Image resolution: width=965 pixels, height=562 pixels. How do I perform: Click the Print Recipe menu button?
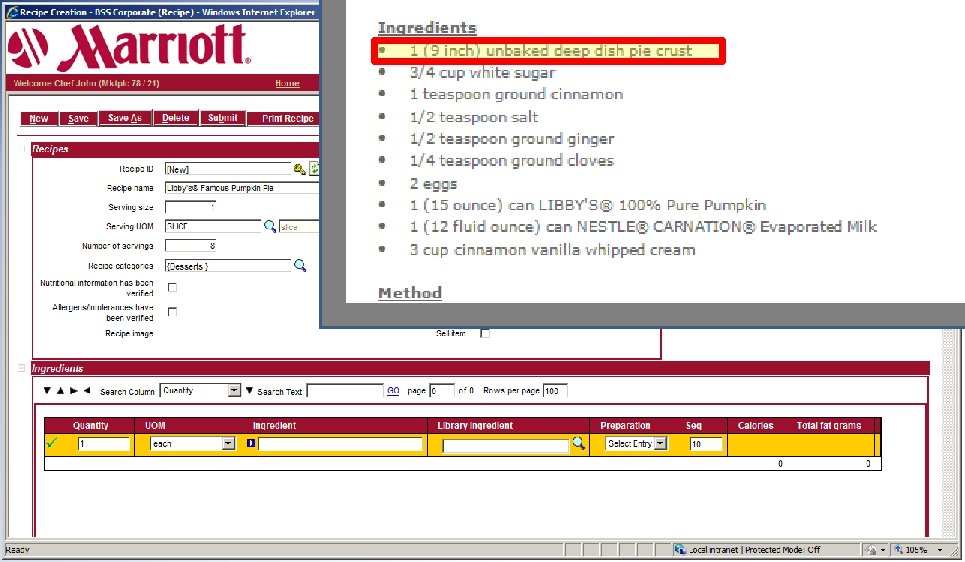[284, 118]
